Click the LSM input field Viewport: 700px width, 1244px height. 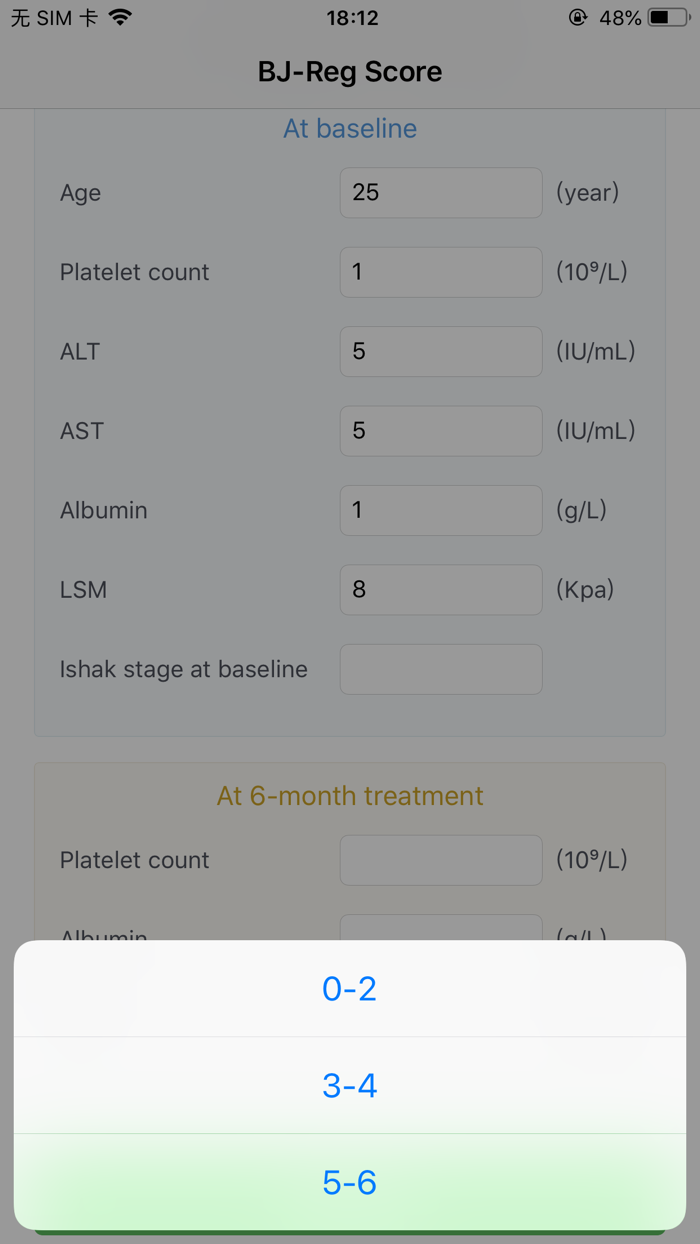point(440,589)
